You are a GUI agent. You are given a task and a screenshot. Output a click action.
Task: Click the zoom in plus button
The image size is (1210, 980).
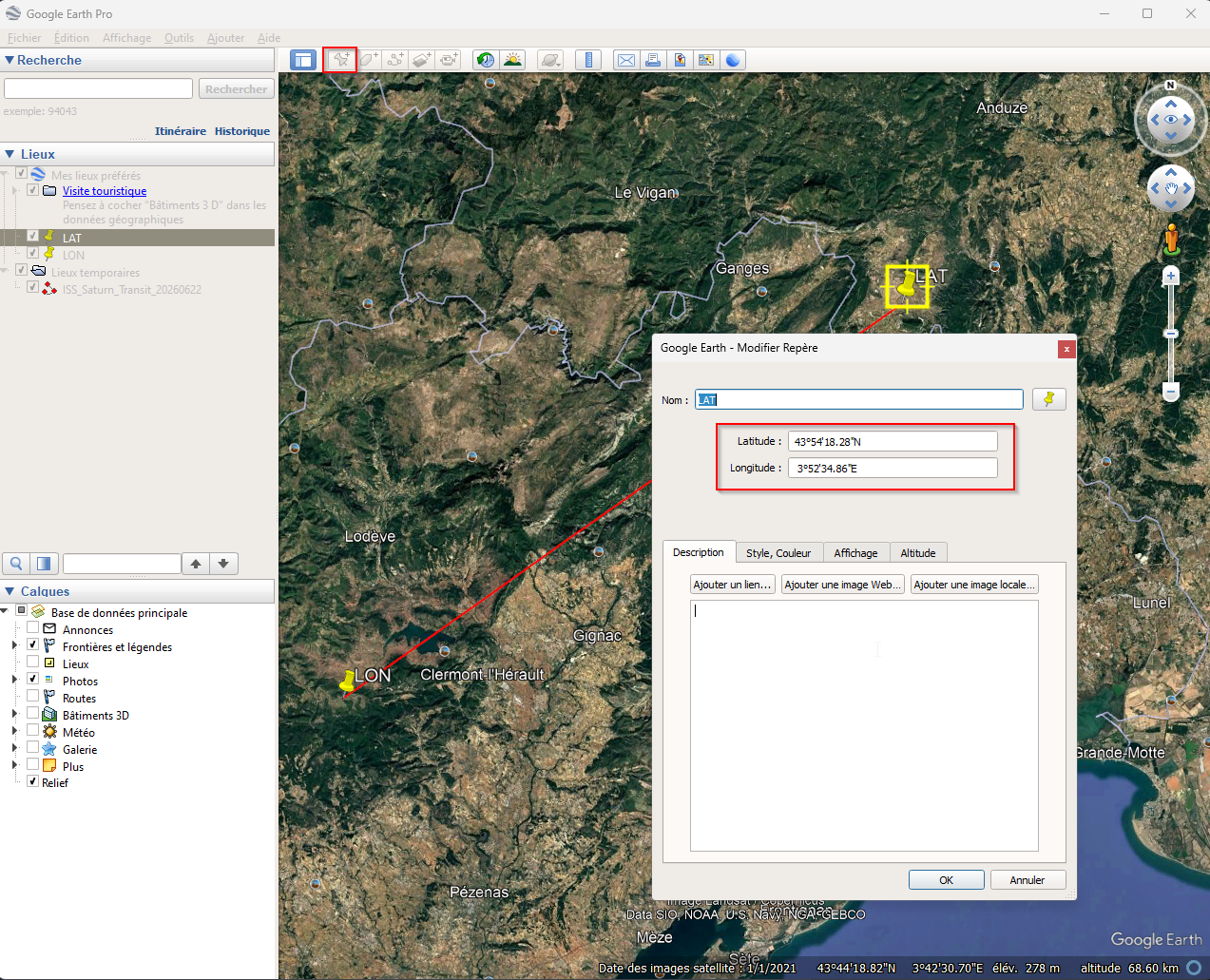[x=1171, y=276]
